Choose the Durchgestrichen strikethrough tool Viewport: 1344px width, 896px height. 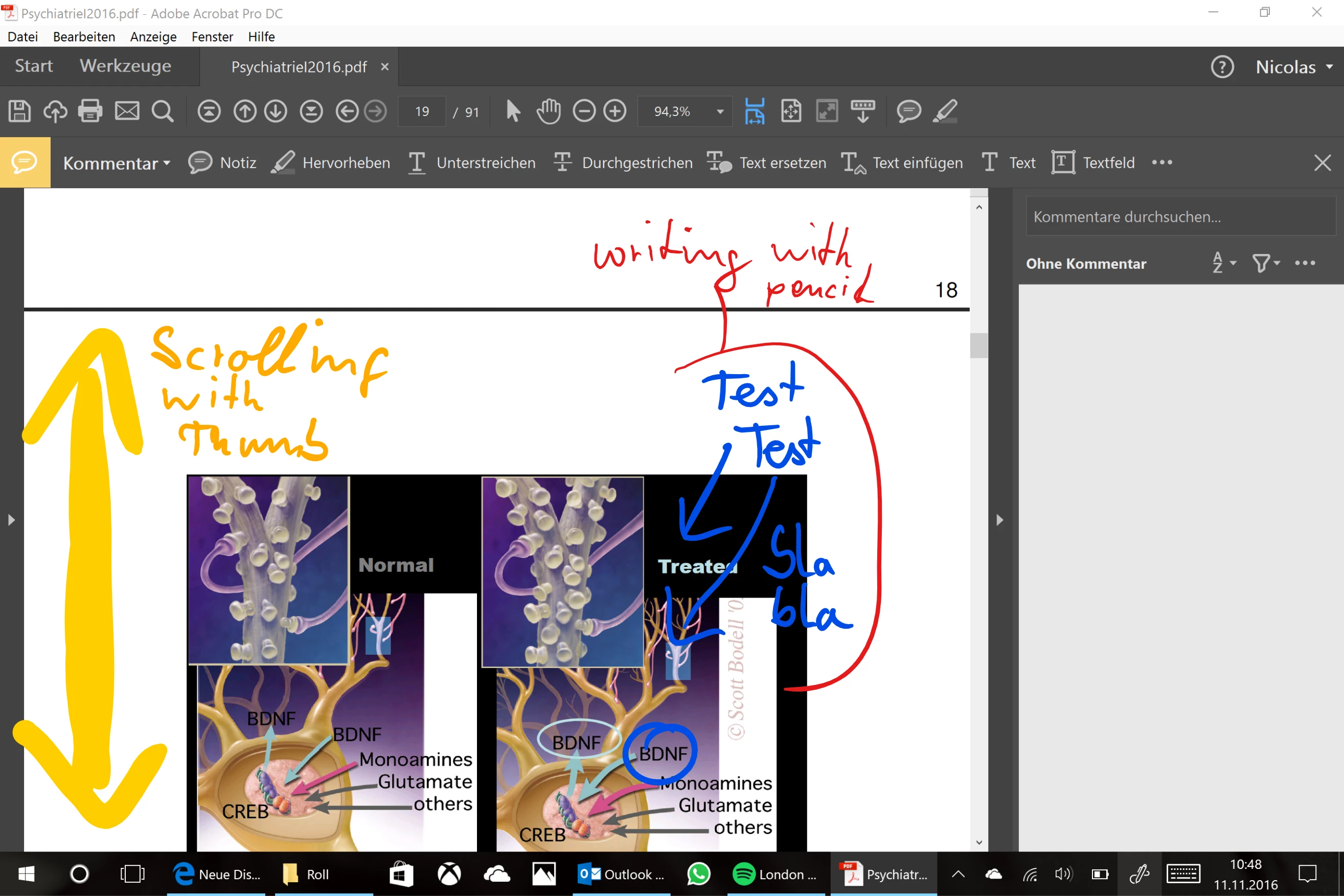coord(623,163)
